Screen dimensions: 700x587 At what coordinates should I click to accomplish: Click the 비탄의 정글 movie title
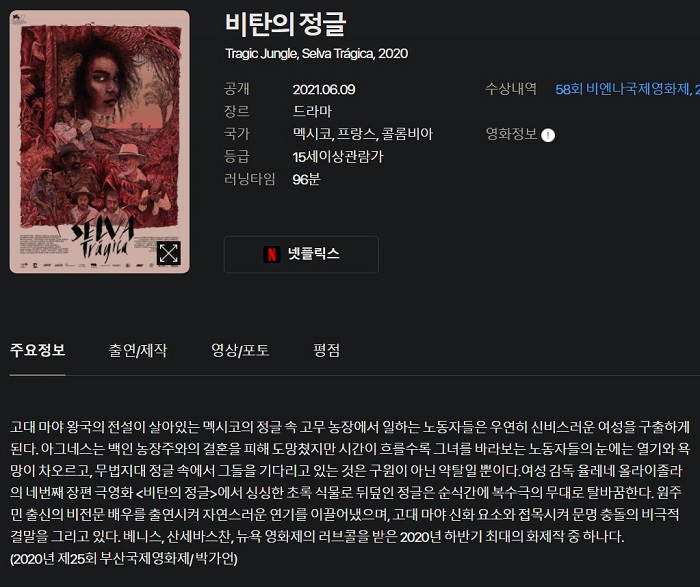click(285, 24)
